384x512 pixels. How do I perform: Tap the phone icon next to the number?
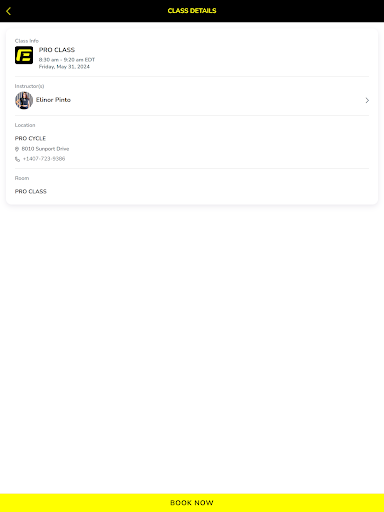17,159
